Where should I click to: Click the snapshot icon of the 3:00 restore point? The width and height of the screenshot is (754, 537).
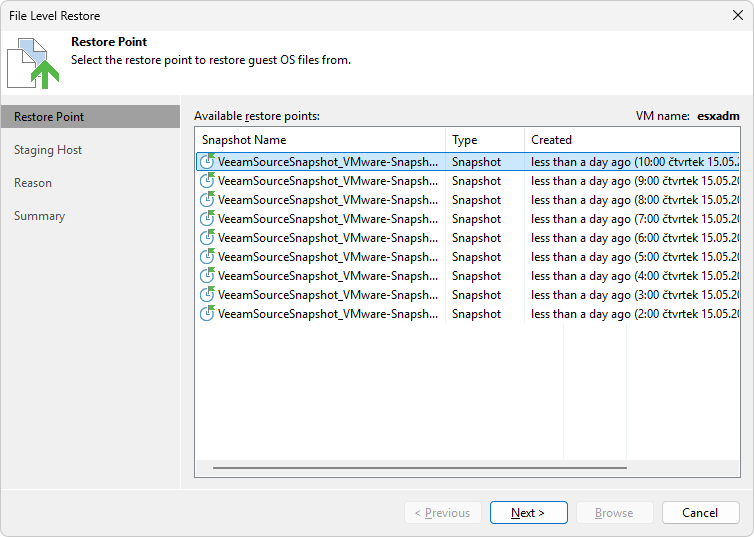tap(207, 294)
